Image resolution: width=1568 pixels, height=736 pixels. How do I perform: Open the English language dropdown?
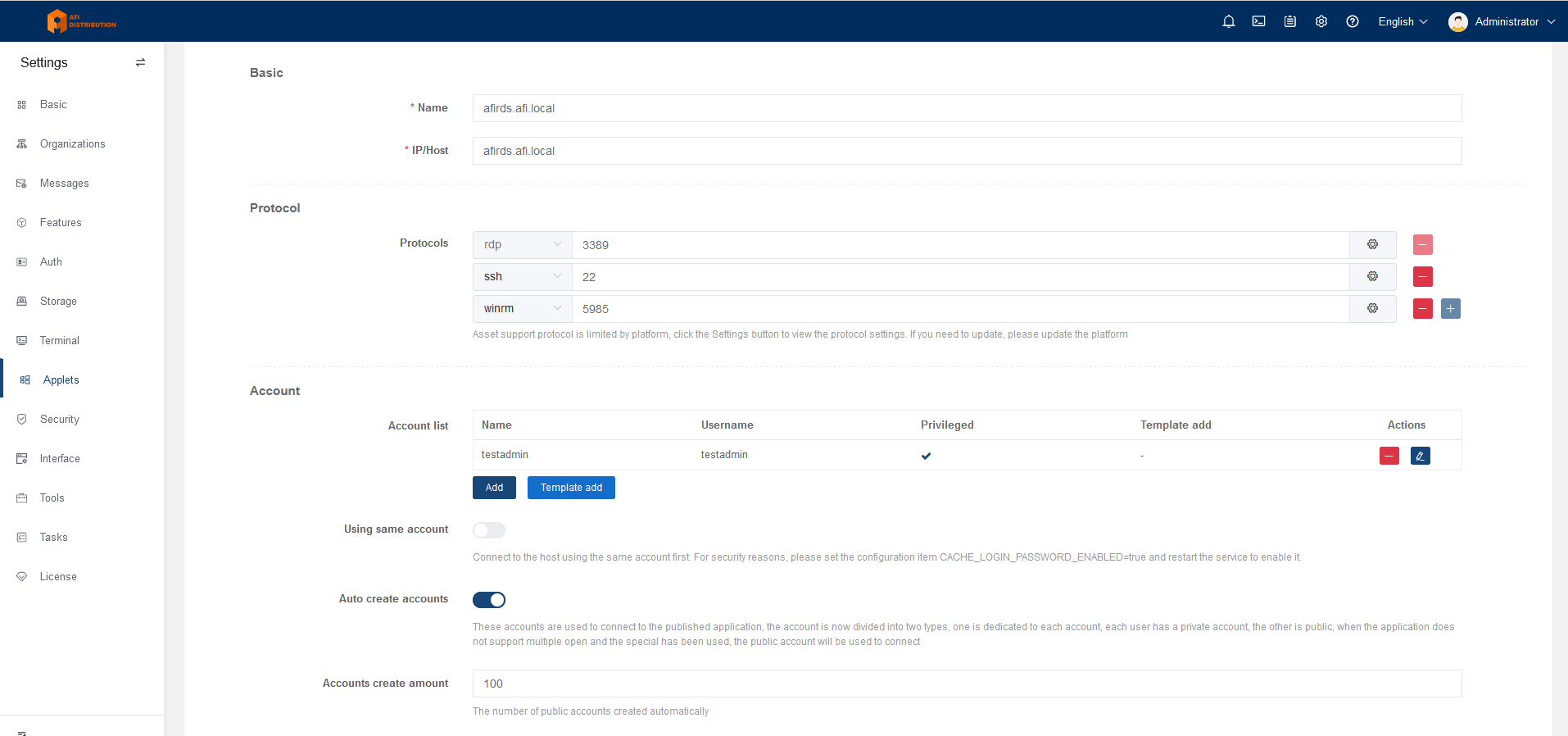1403,22
